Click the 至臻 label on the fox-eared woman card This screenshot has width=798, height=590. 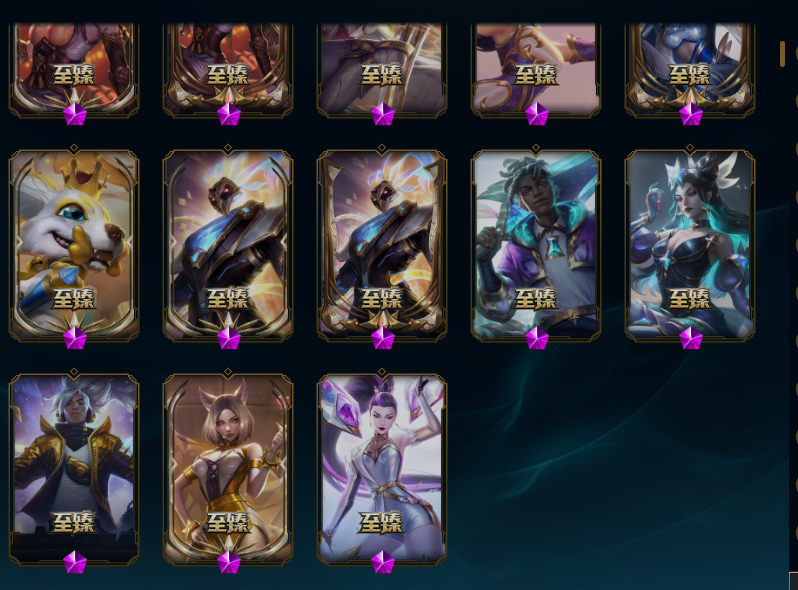(x=228, y=522)
